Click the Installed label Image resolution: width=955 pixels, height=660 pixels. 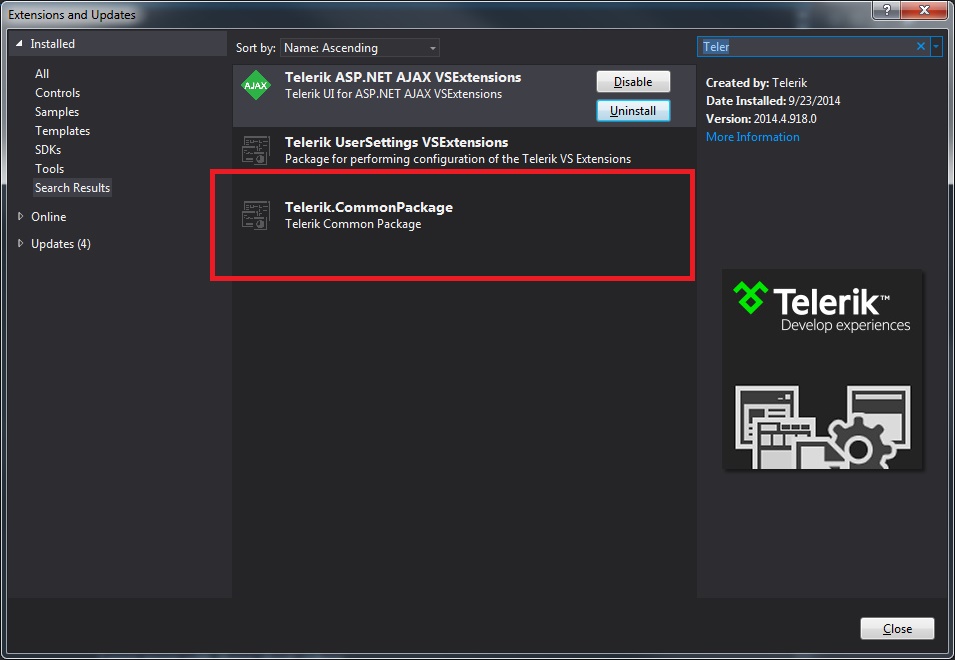tap(52, 44)
